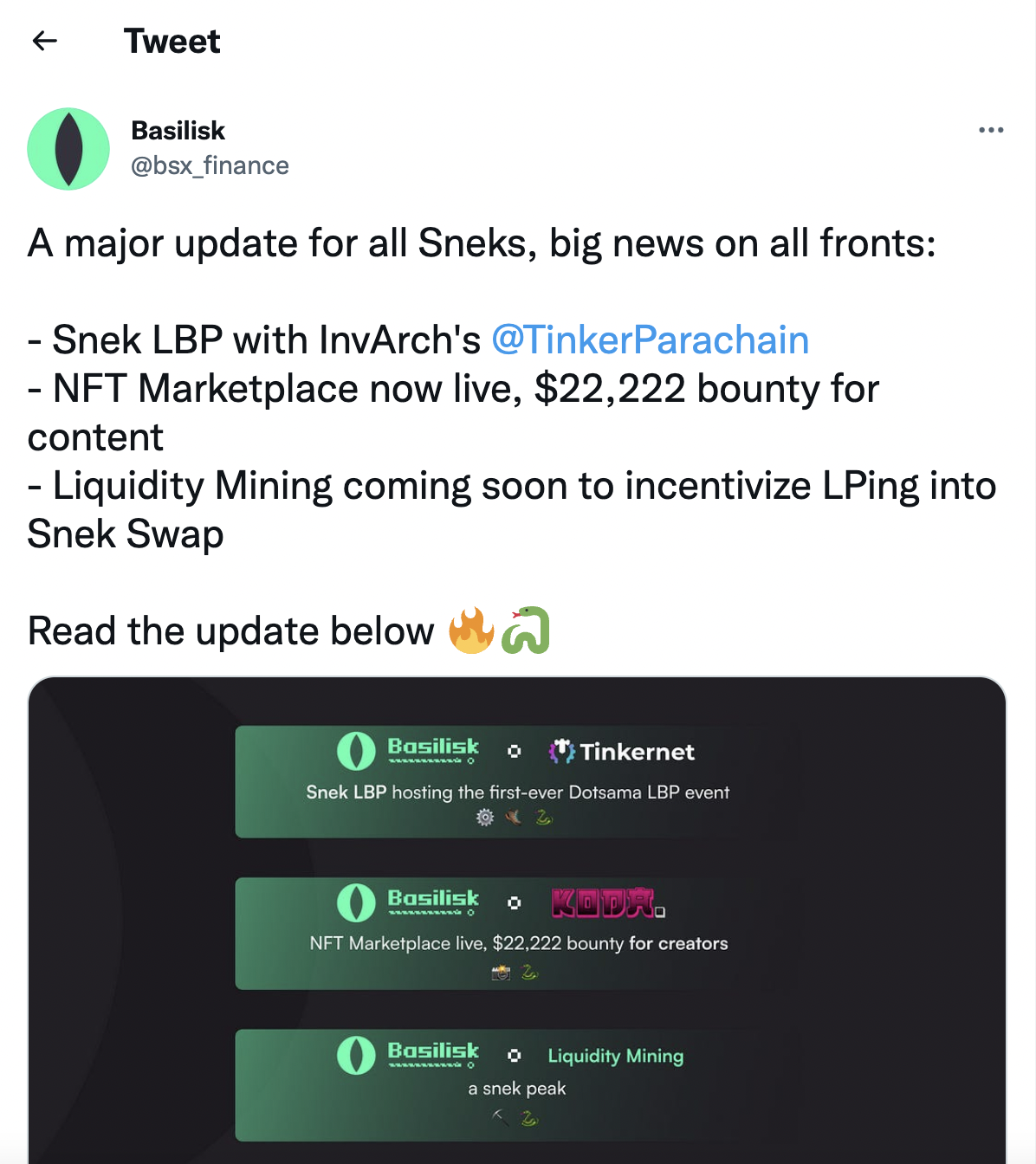
Task: Click the green snake emoji in the tweet
Action: tap(526, 630)
